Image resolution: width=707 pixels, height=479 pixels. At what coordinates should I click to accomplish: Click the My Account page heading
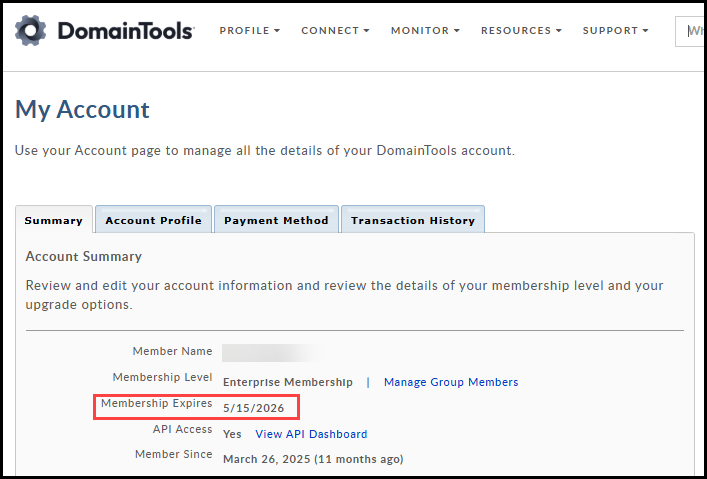[x=82, y=109]
